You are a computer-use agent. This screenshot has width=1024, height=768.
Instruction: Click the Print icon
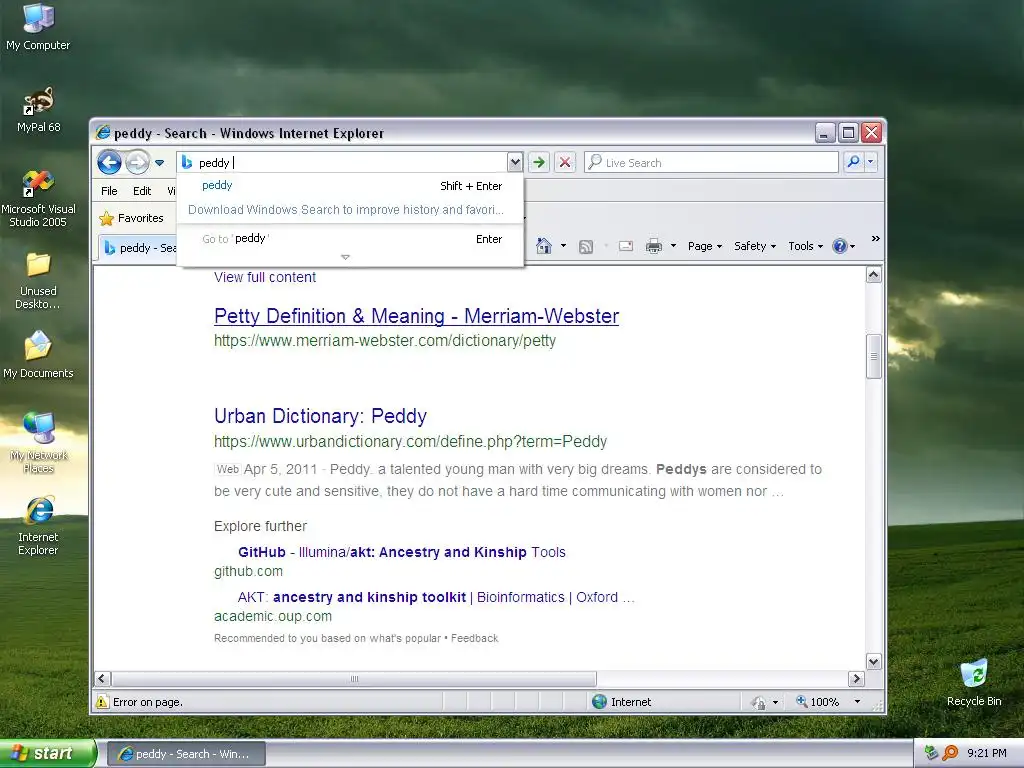(x=653, y=246)
